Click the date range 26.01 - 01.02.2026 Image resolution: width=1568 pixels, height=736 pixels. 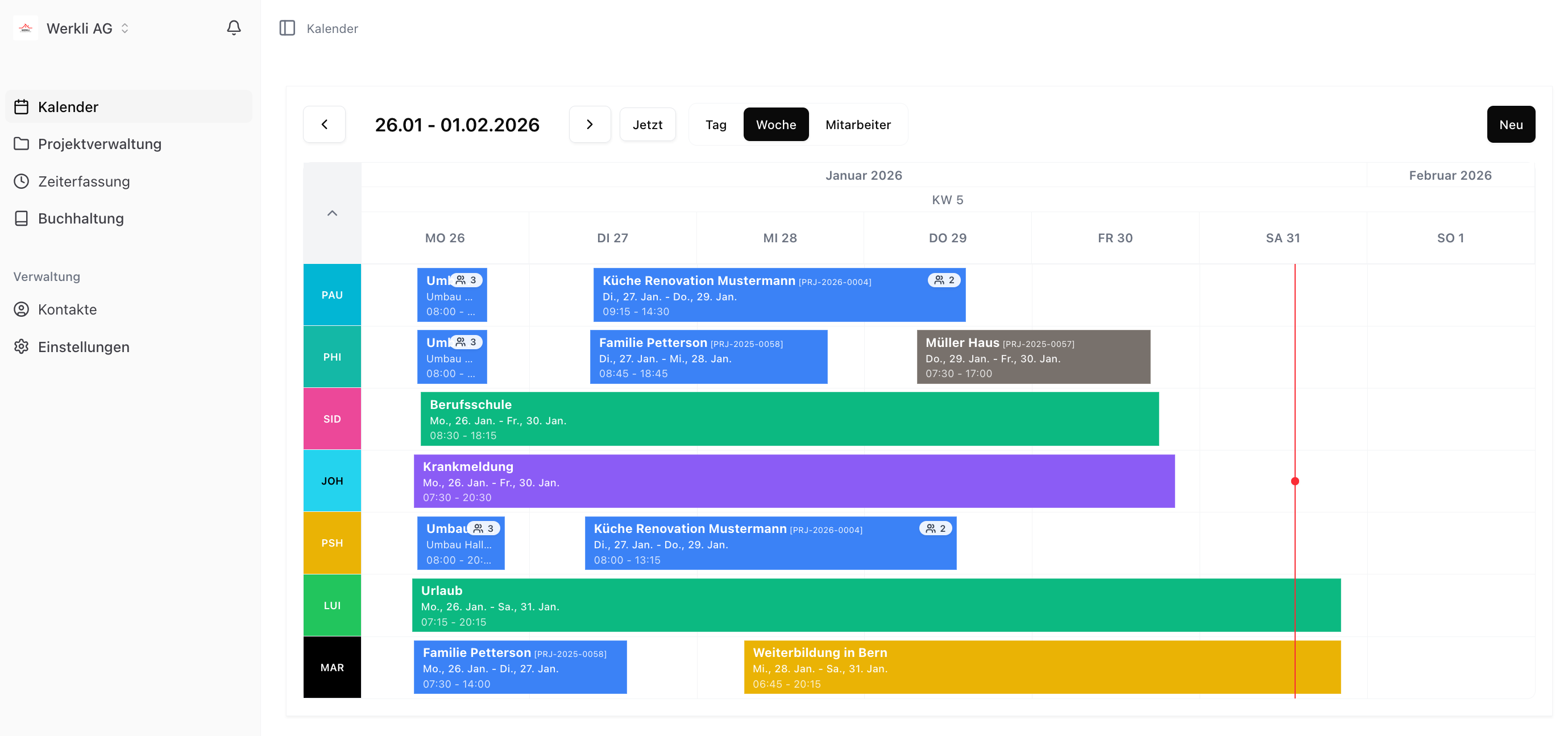point(457,125)
